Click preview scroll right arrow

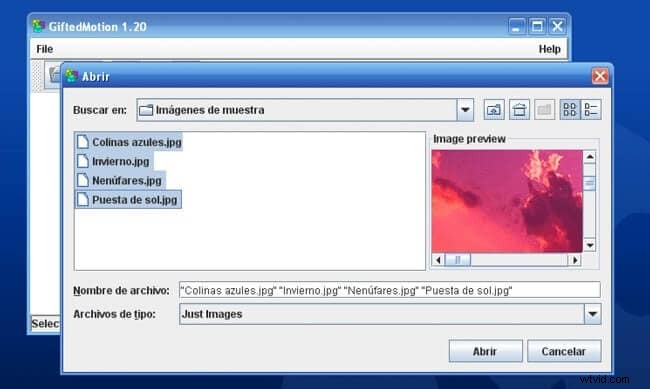575,260
